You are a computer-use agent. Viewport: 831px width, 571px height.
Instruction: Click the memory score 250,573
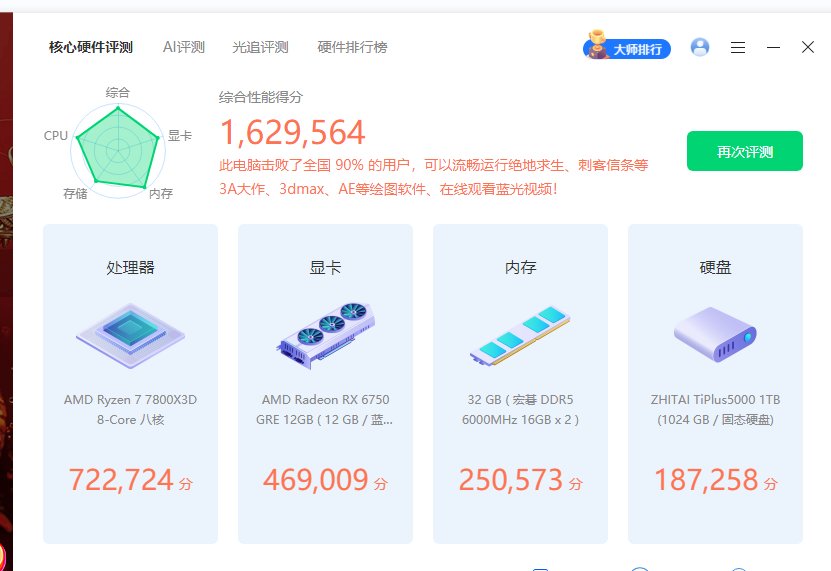tap(511, 480)
